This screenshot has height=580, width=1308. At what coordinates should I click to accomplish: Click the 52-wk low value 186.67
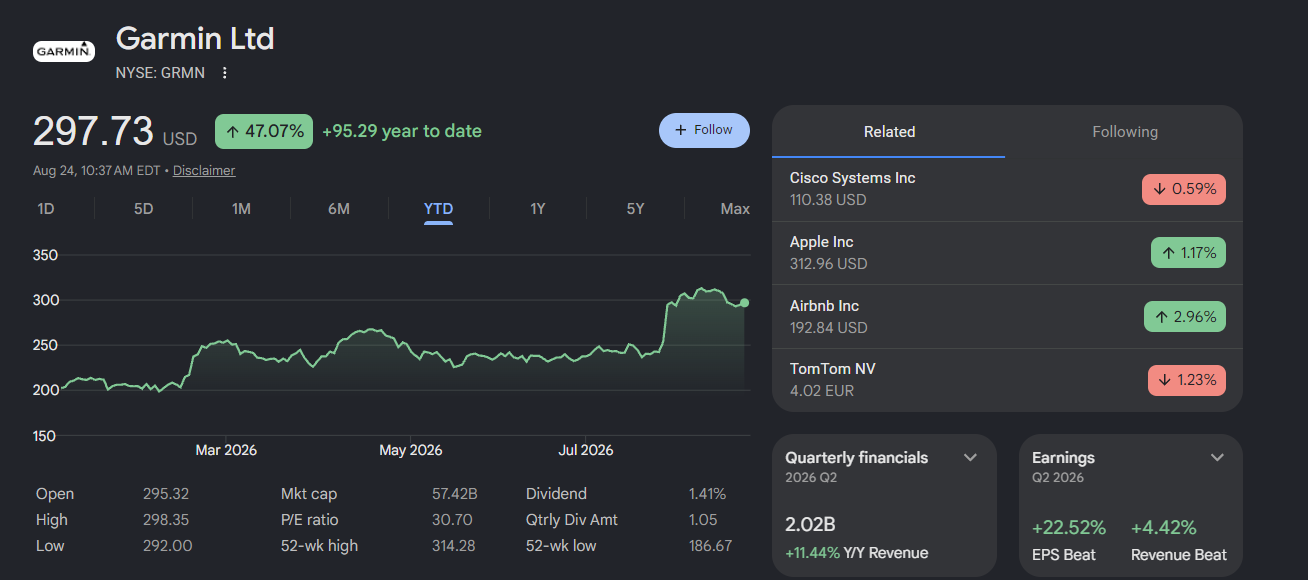(710, 546)
